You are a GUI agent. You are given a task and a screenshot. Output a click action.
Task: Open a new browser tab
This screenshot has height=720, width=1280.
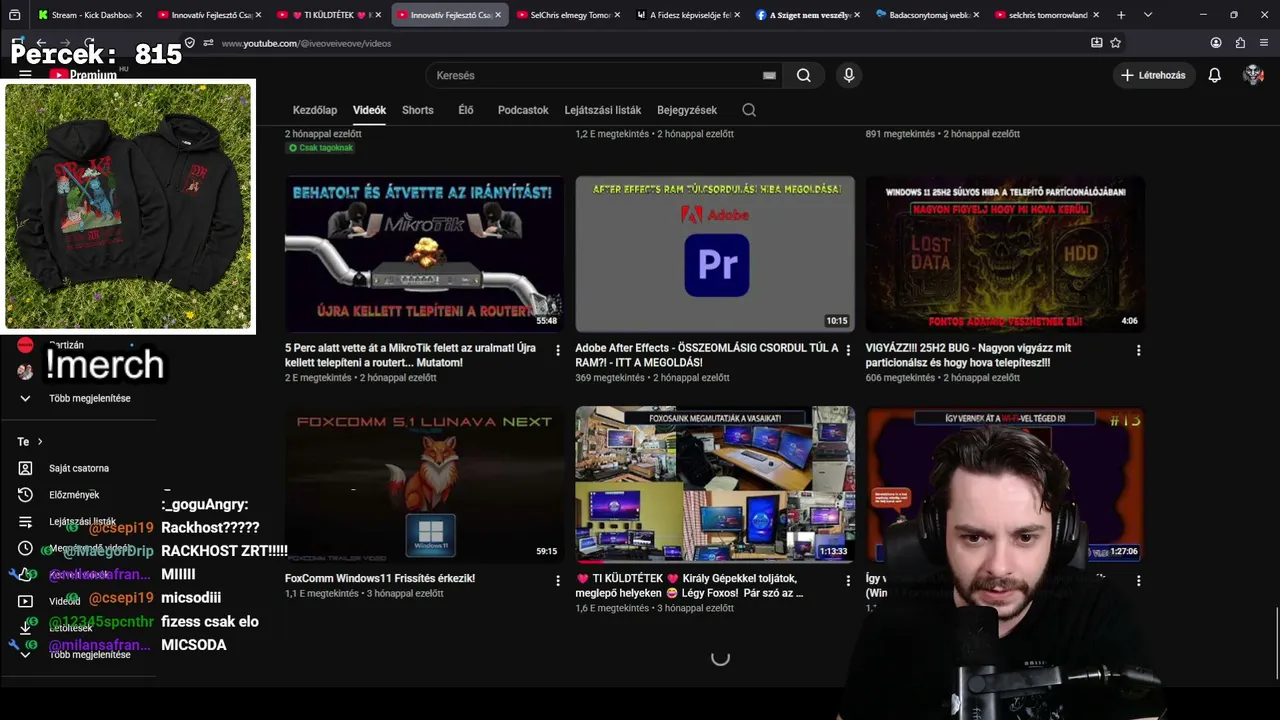1121,15
